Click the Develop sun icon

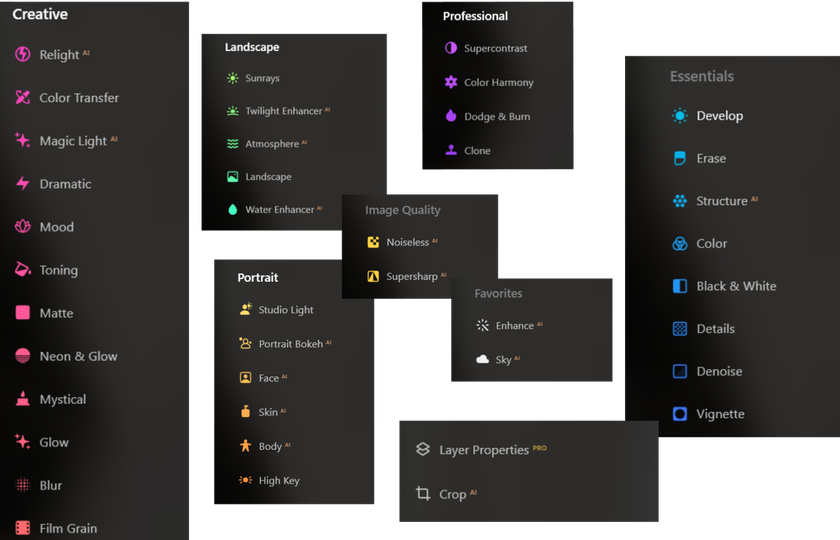click(x=680, y=115)
